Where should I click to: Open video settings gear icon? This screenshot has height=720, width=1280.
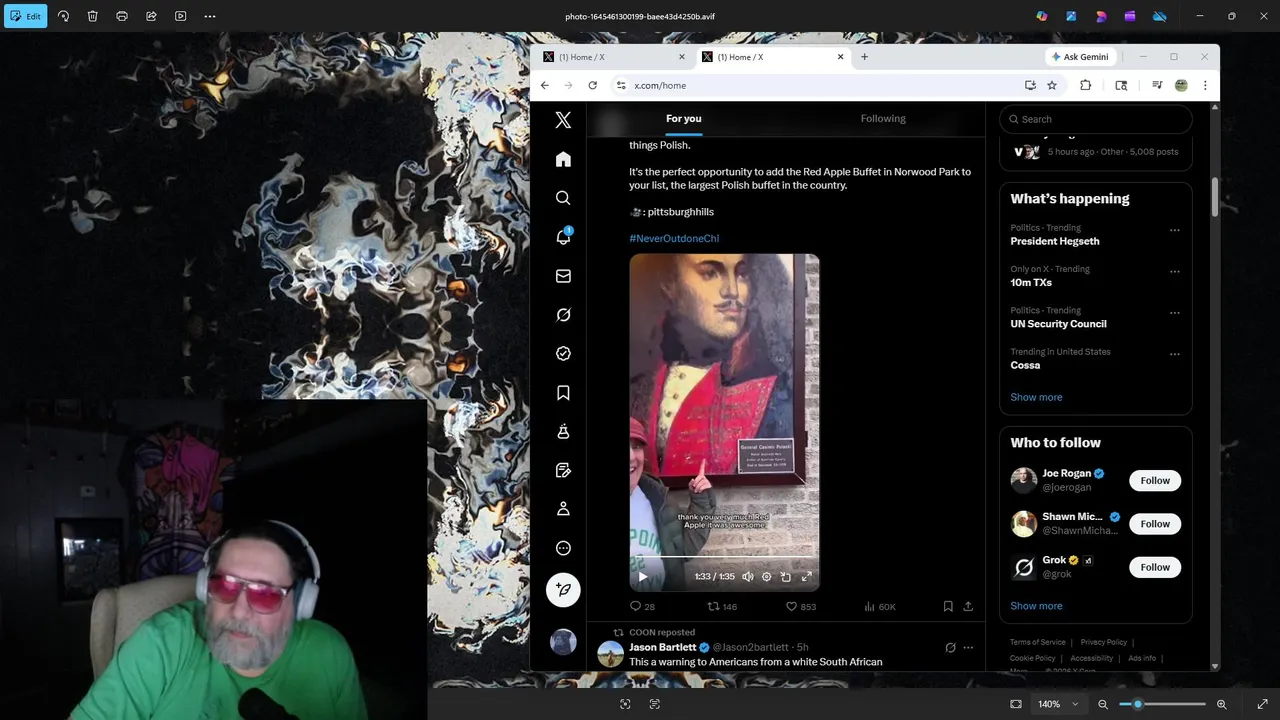pyautogui.click(x=767, y=576)
